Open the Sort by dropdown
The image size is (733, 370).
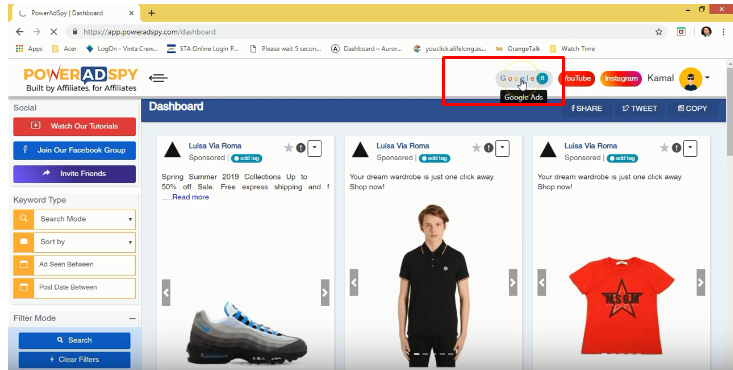coord(74,242)
